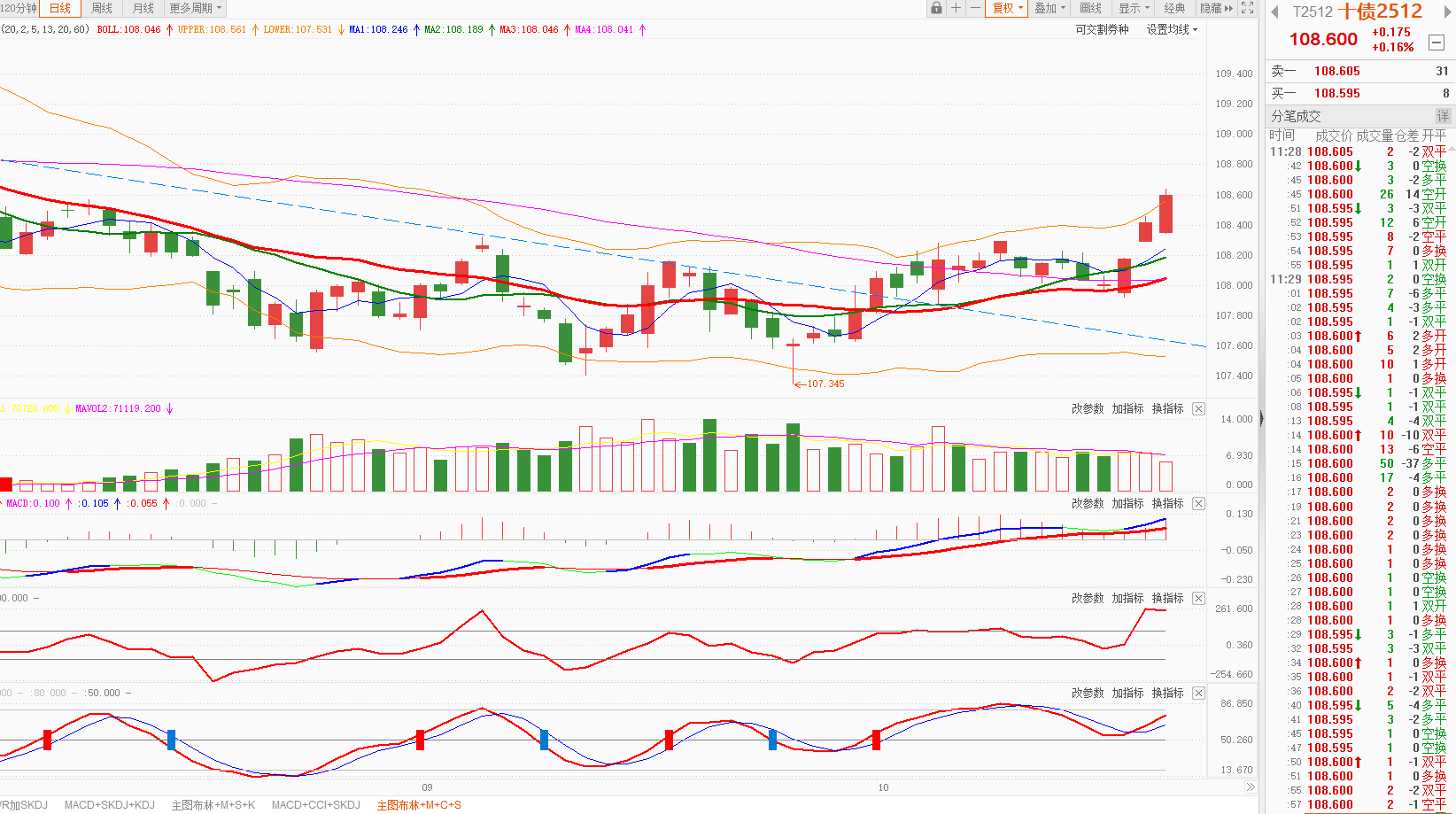
Task: Close the MACD indicator panel
Action: pos(1198,503)
